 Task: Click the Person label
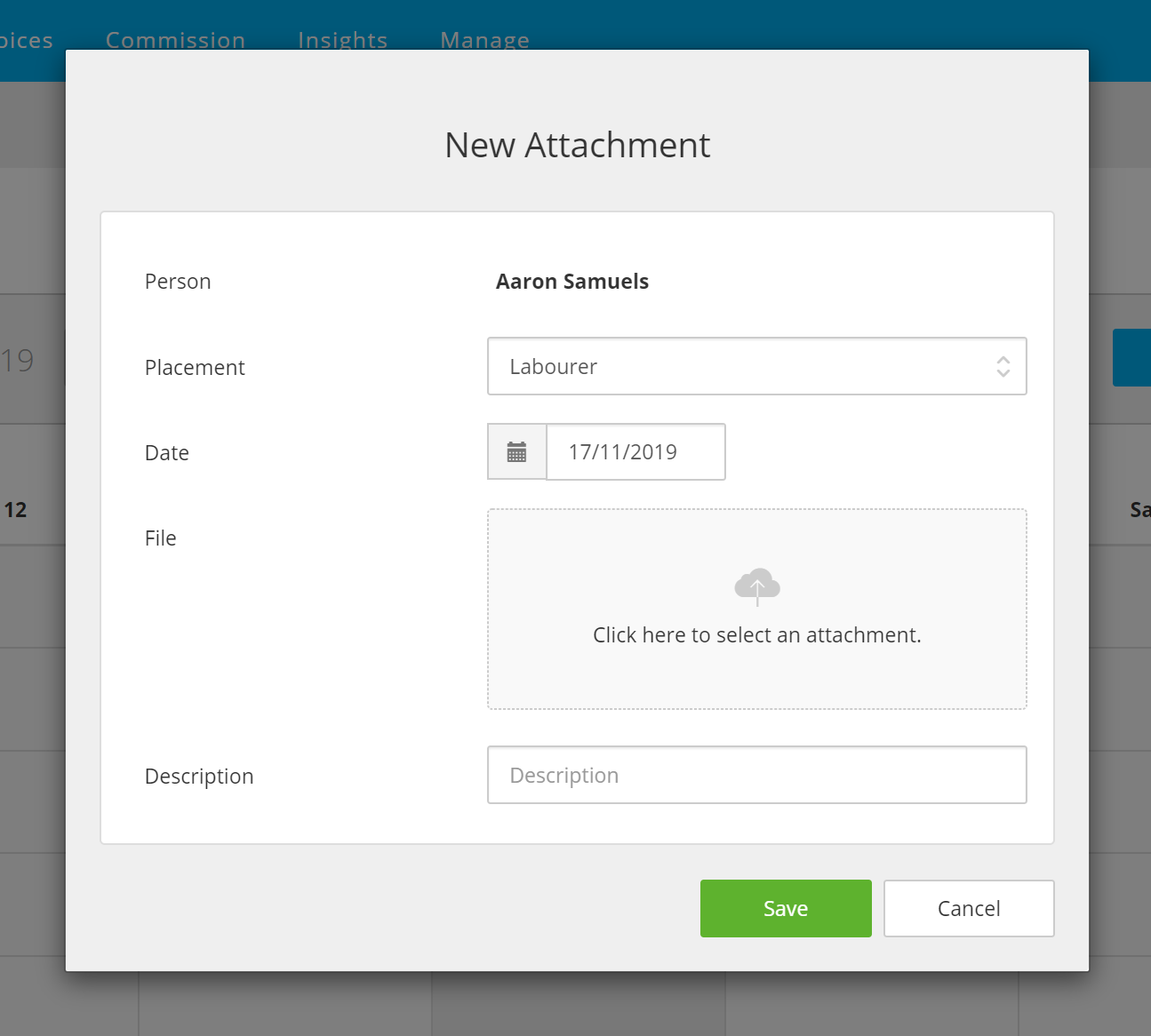tap(178, 282)
